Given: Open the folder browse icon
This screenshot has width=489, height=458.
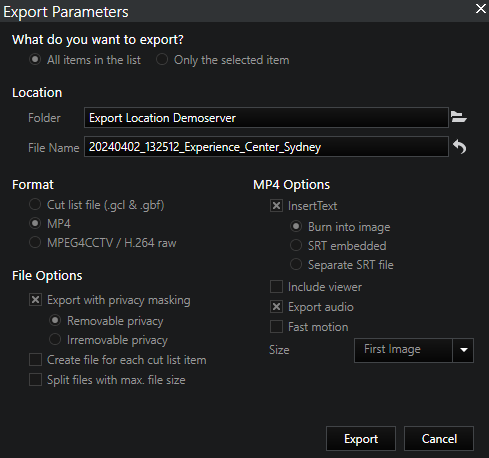Looking at the screenshot, I should (x=459, y=117).
